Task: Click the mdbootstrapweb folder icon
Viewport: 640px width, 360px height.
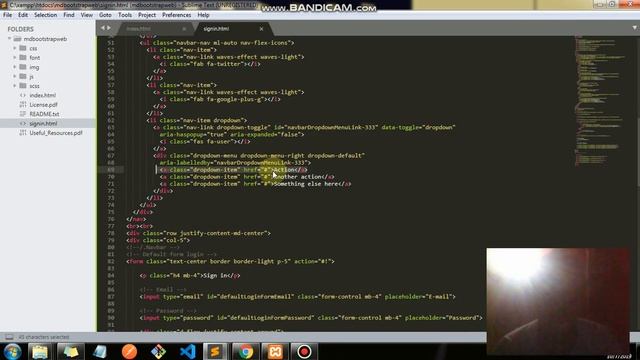Action: pyautogui.click(x=17, y=39)
